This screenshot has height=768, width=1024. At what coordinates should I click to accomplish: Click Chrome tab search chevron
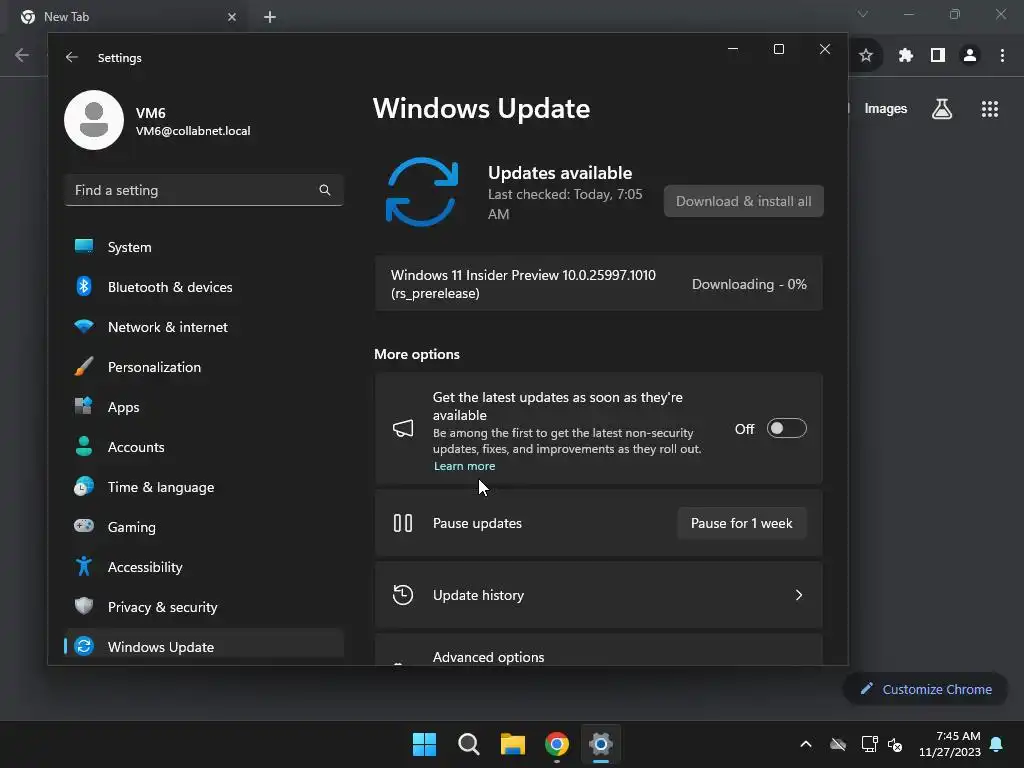point(863,14)
